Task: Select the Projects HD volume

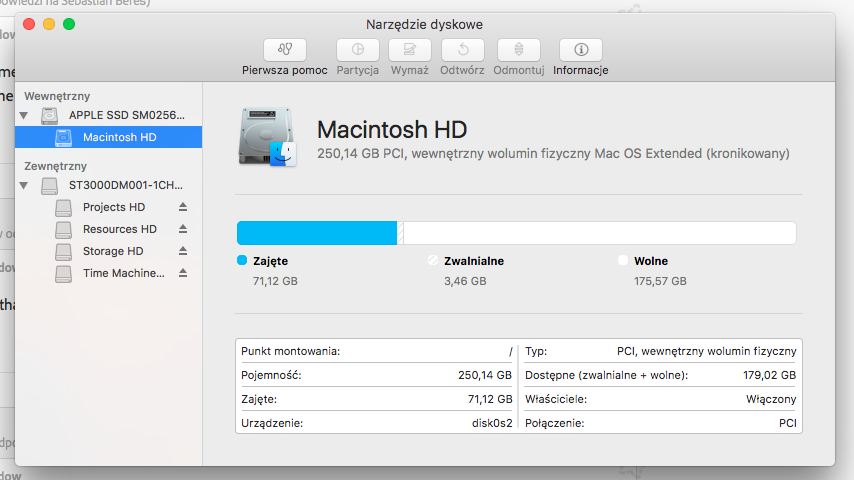Action: (x=113, y=207)
